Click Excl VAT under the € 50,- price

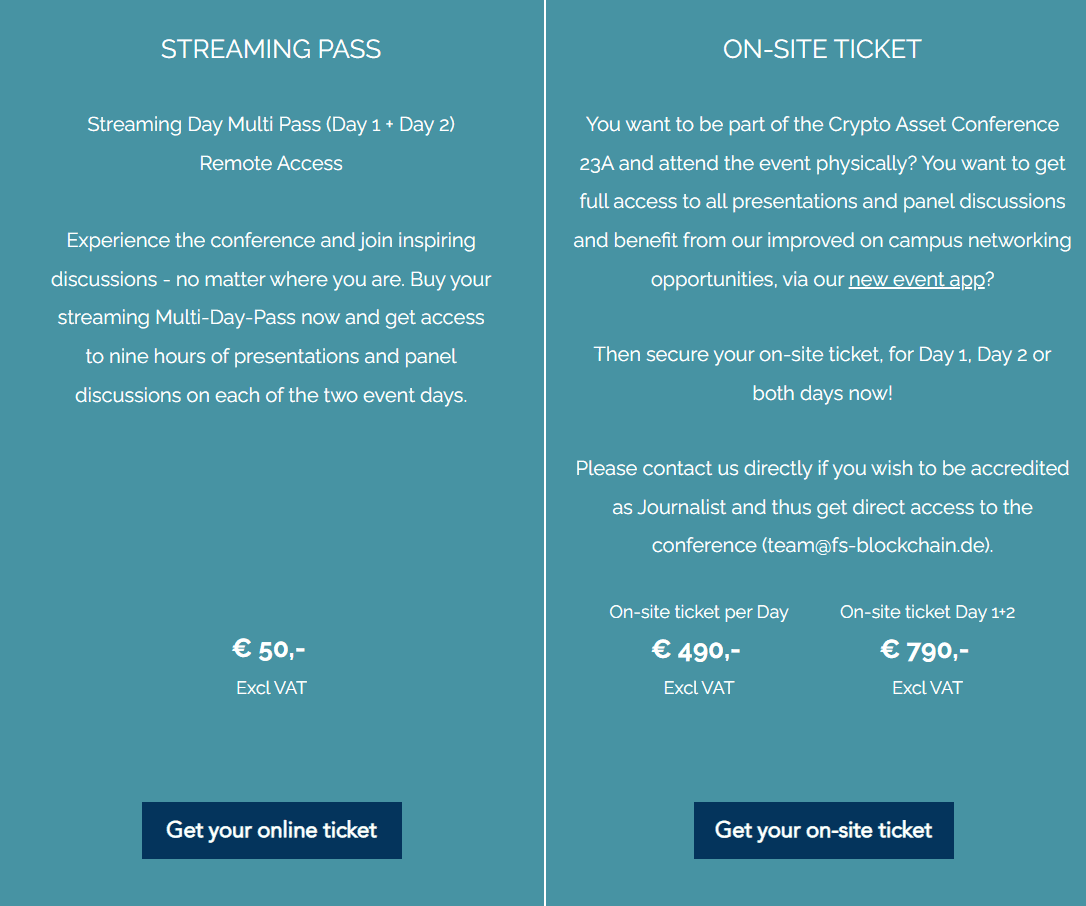point(271,688)
